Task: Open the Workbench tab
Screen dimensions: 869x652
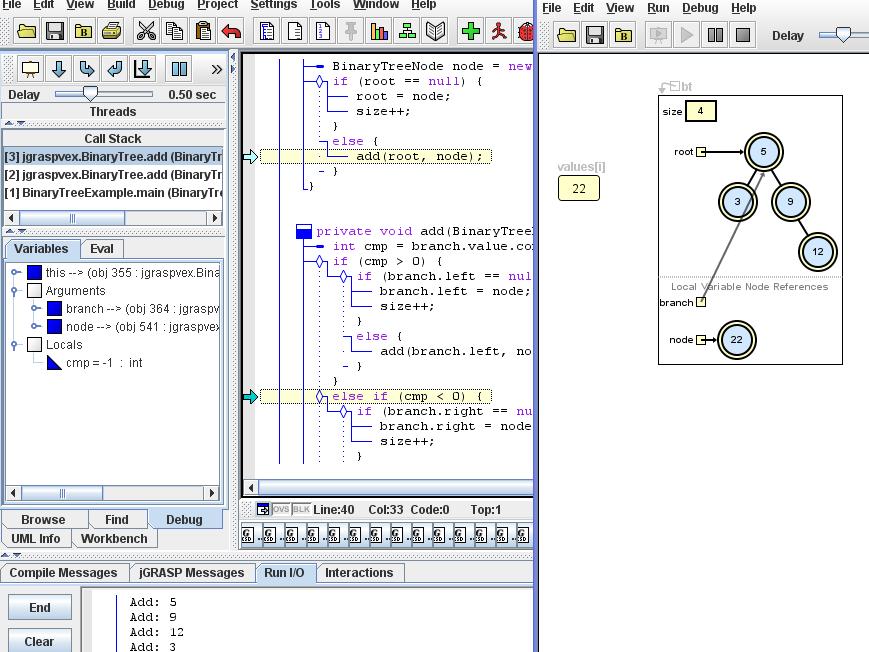Action: click(114, 538)
